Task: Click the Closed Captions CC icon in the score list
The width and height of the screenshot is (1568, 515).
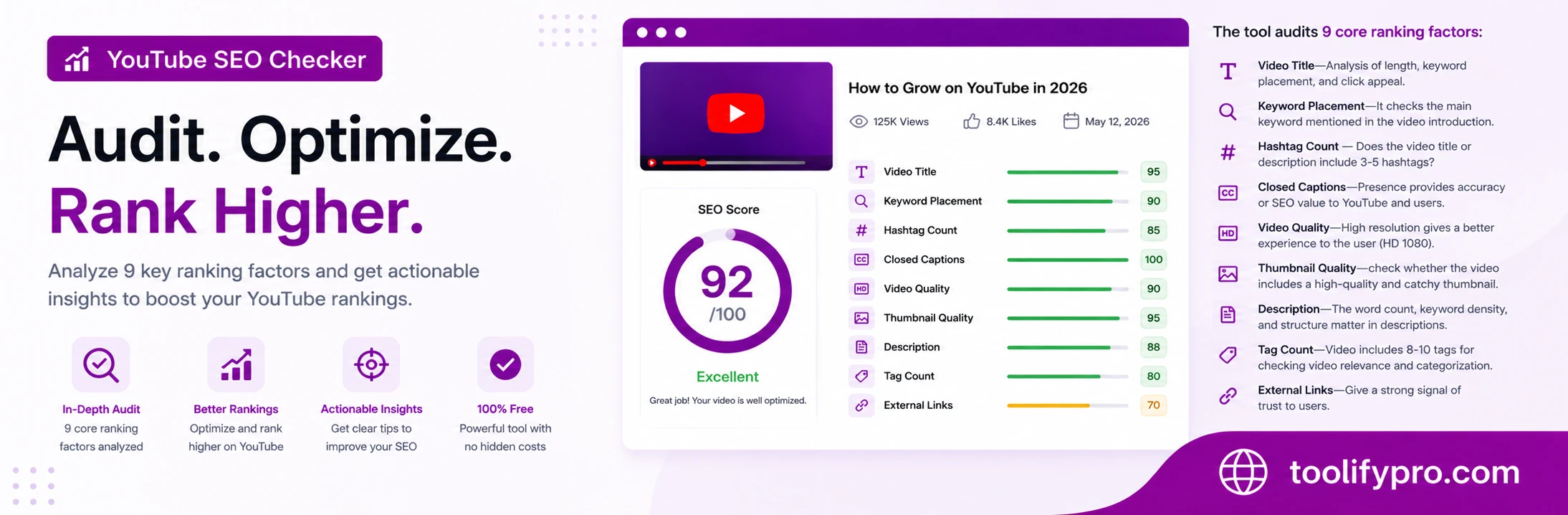Action: click(x=861, y=260)
